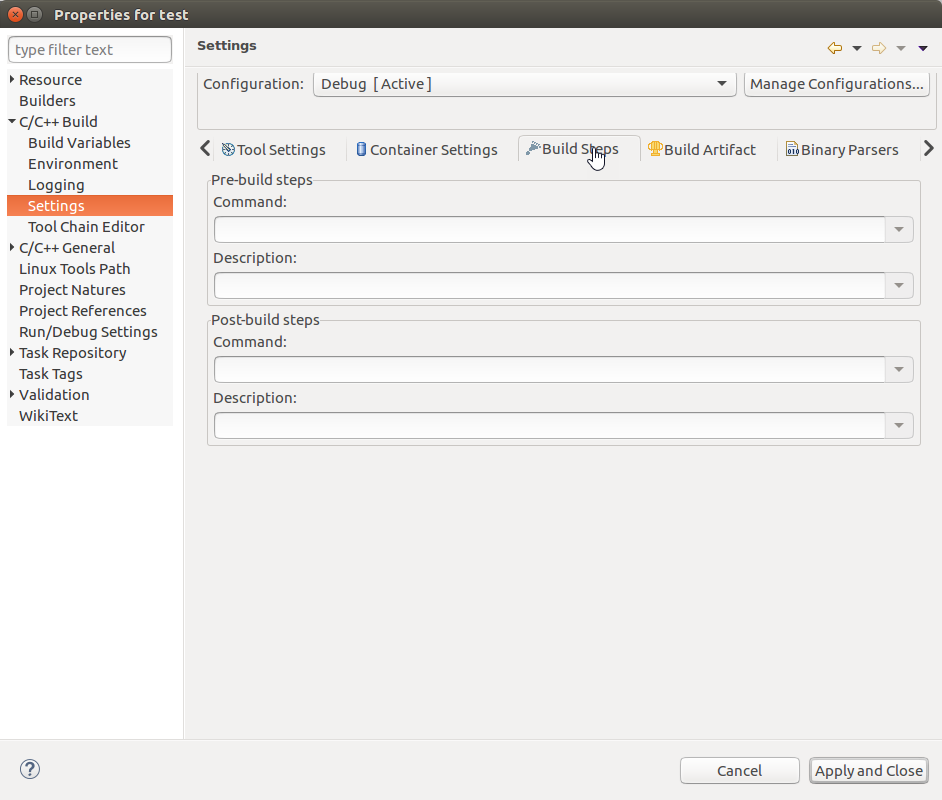Select Task Tags in the tree
The image size is (942, 800).
tap(51, 374)
